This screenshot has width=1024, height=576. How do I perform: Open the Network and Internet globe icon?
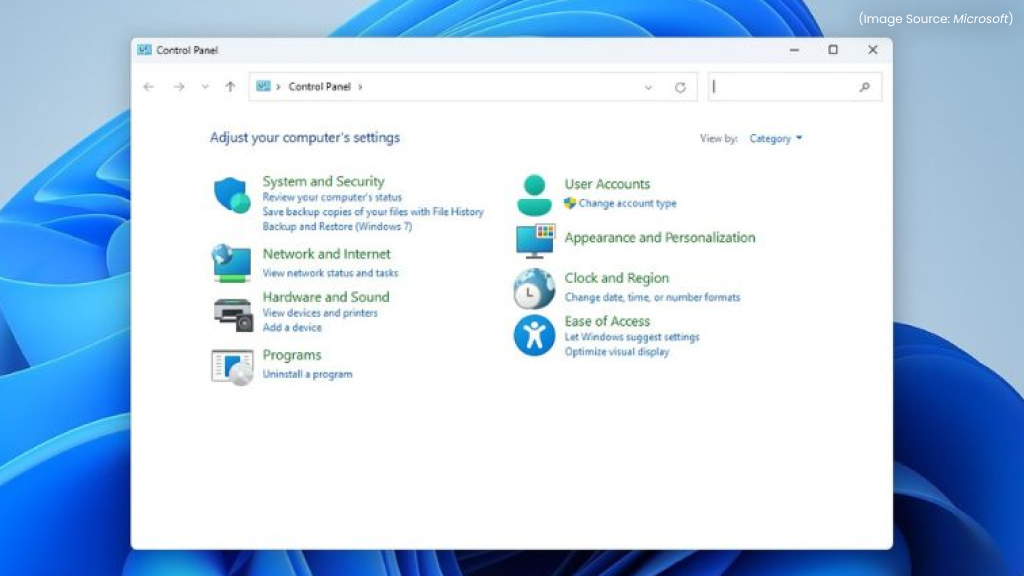(x=232, y=263)
